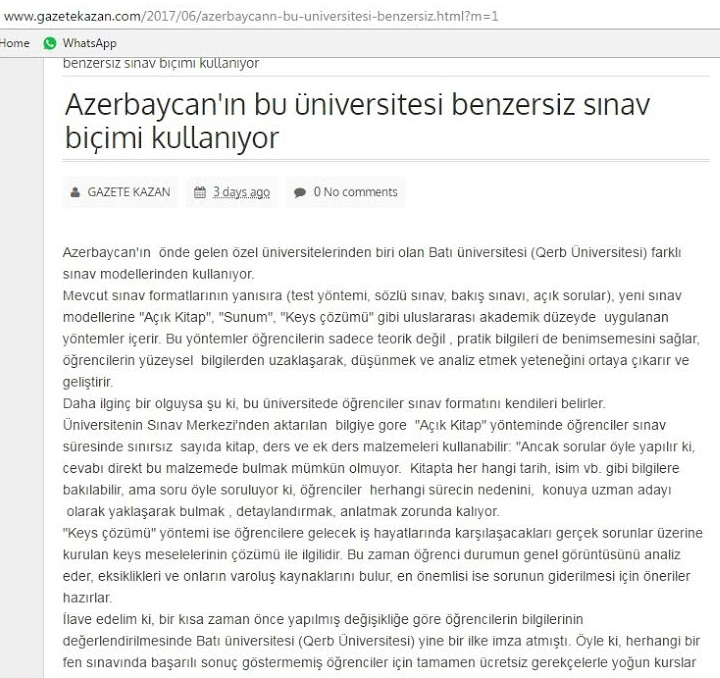Click the paragraph beginning 'Mevcut sınav formatlarının'

(381, 338)
